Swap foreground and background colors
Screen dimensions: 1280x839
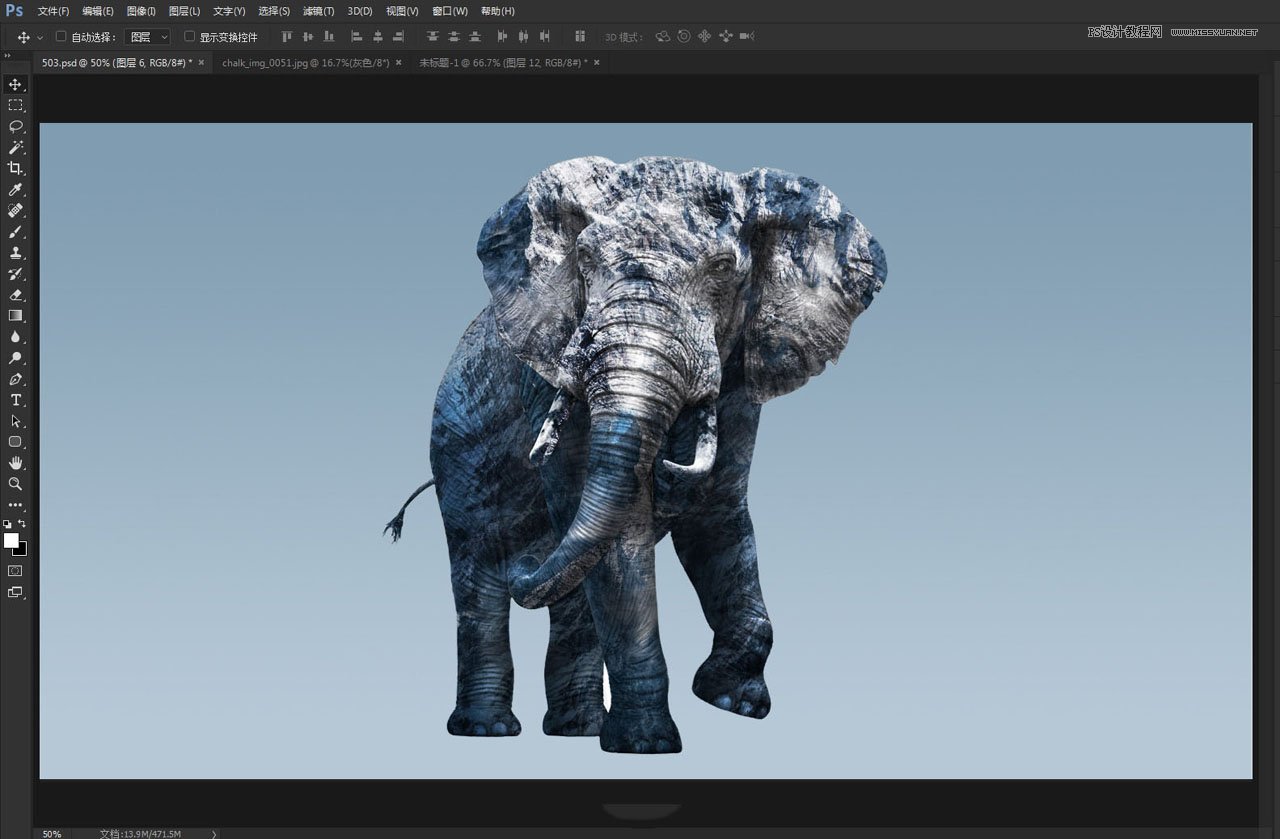(x=22, y=524)
